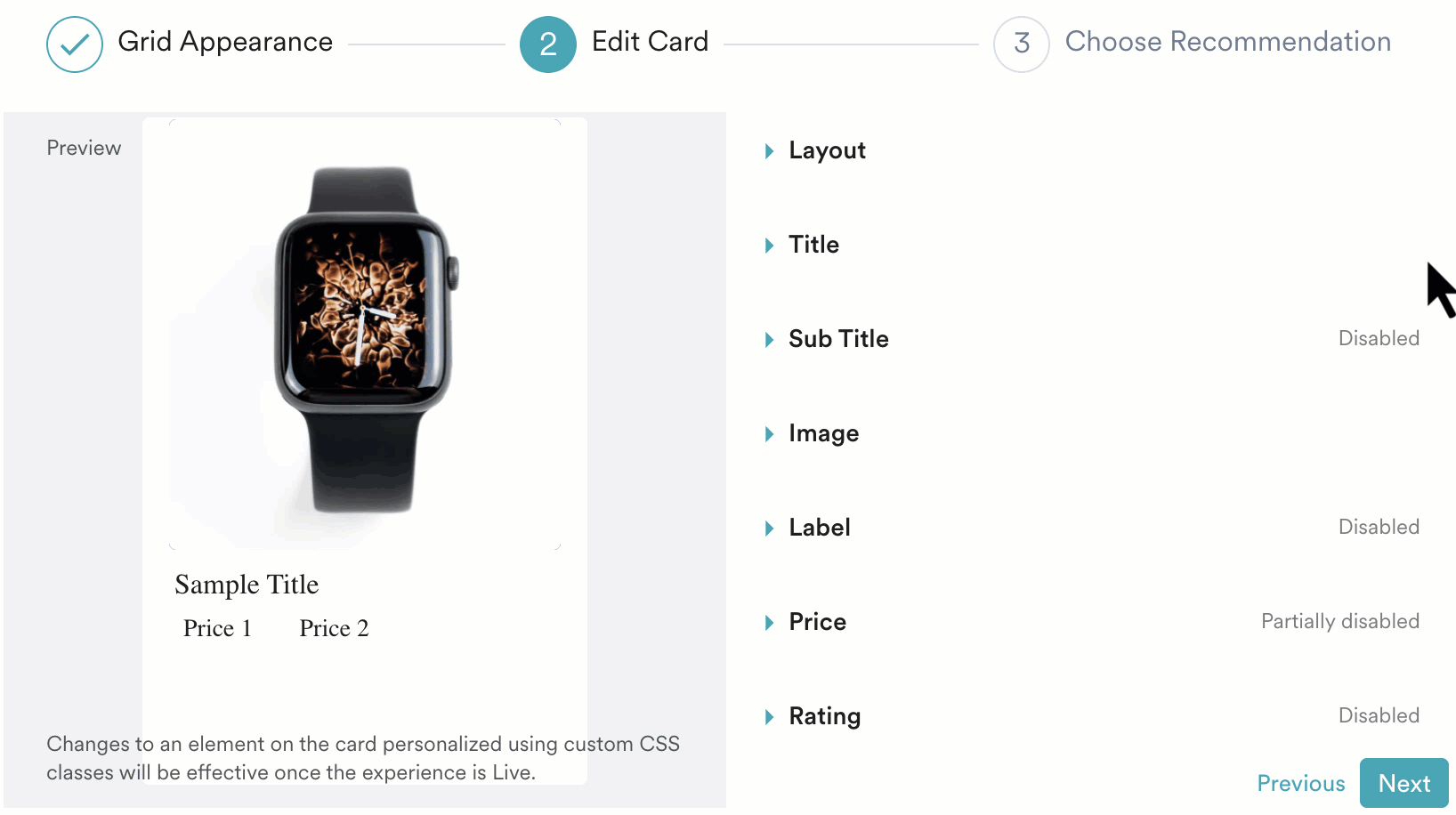Click the watch preview thumbnail
Screen dimensions: 1456x815
click(365, 334)
